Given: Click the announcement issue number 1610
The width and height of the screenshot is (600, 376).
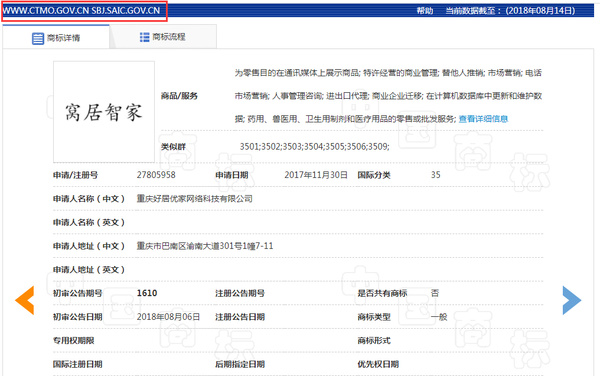Looking at the screenshot, I should click(147, 293).
